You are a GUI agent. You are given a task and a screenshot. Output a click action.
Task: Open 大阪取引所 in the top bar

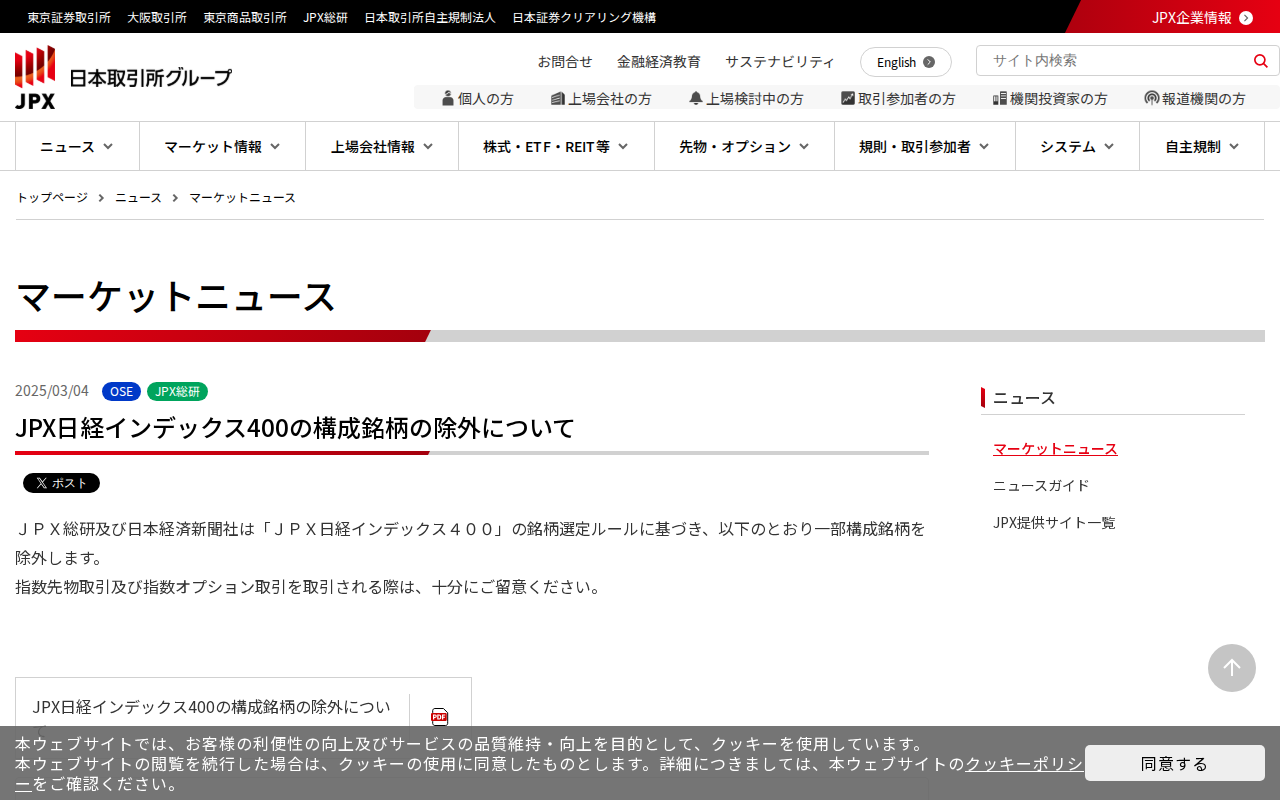coord(157,17)
